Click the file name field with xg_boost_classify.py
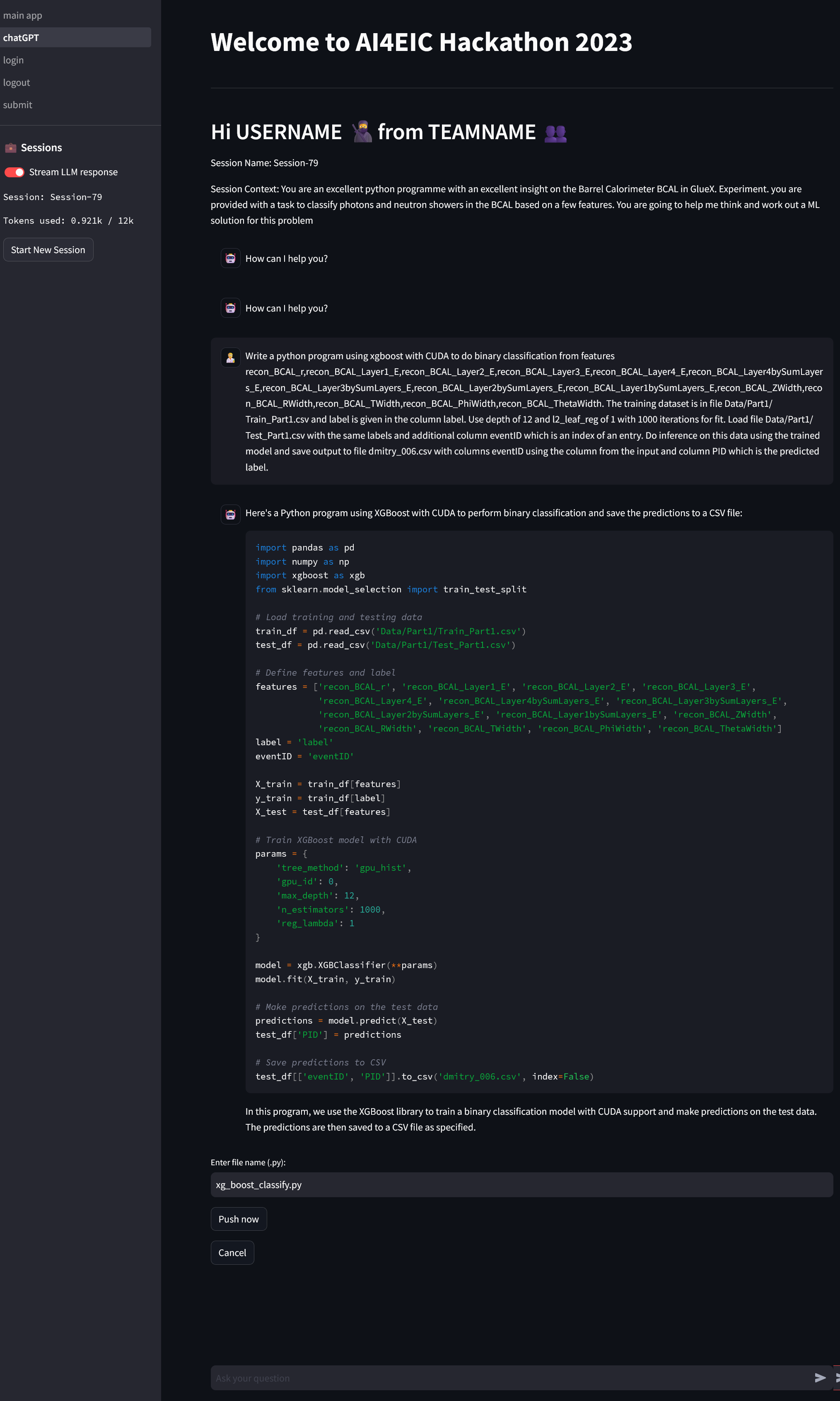Viewport: 840px width, 1401px height. 521,1185
